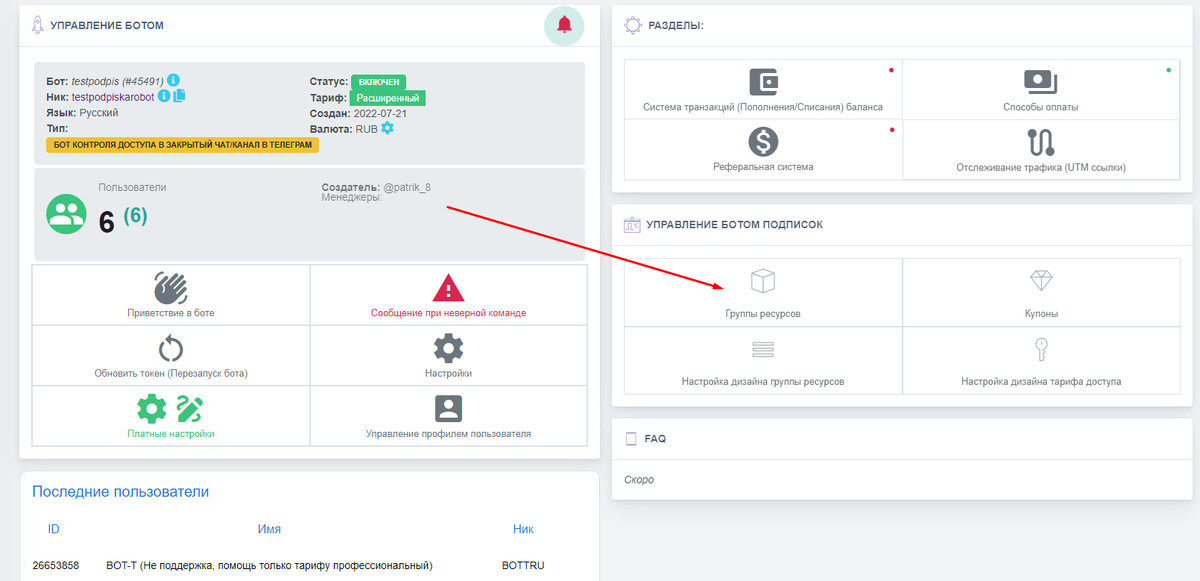The width and height of the screenshot is (1200, 581).
Task: Click the dark gear Настройки icon
Action: pyautogui.click(x=449, y=348)
